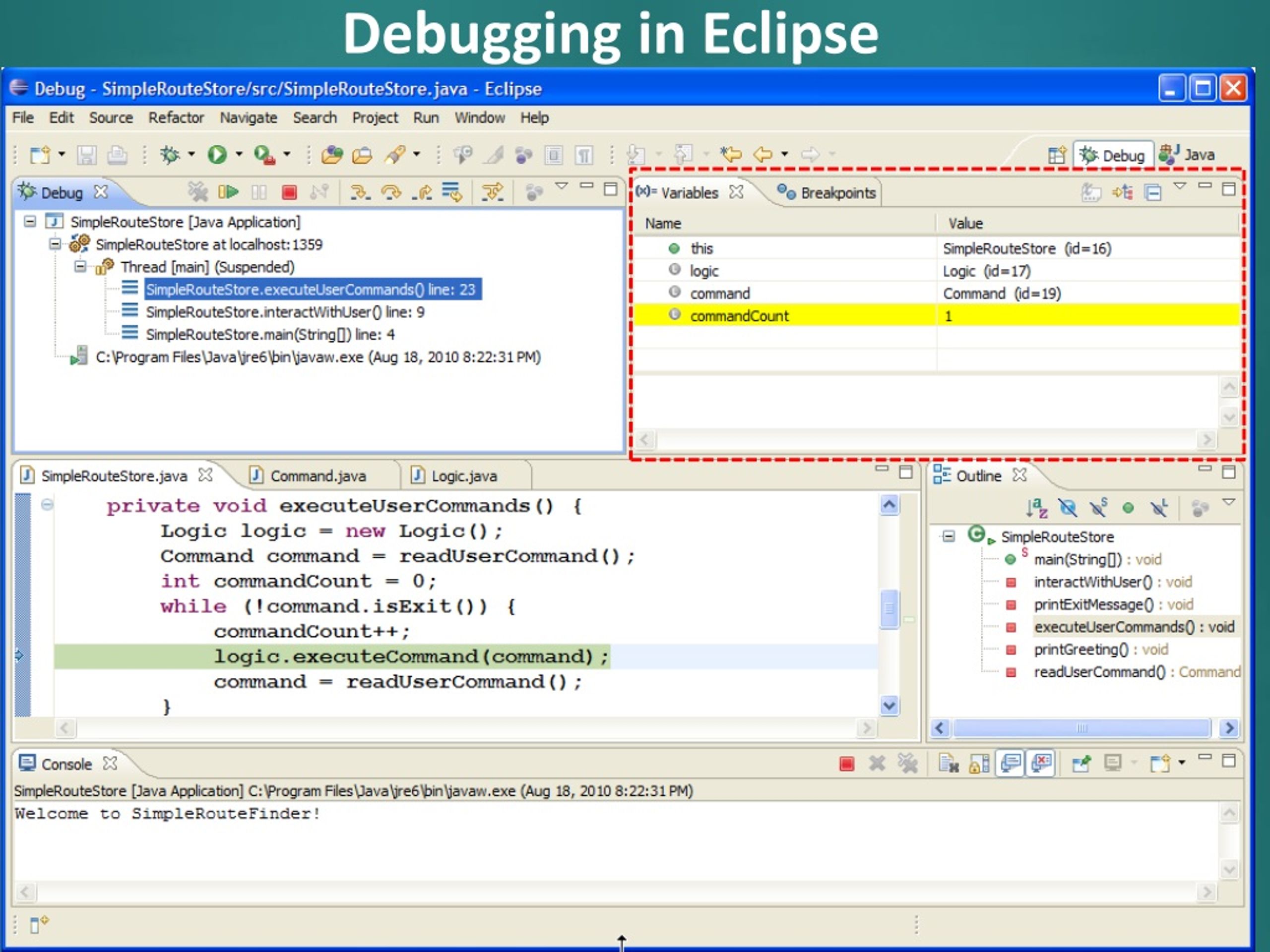1270x952 pixels.
Task: Collapse SimpleRouteStore Java Application tree node
Action: pos(30,222)
